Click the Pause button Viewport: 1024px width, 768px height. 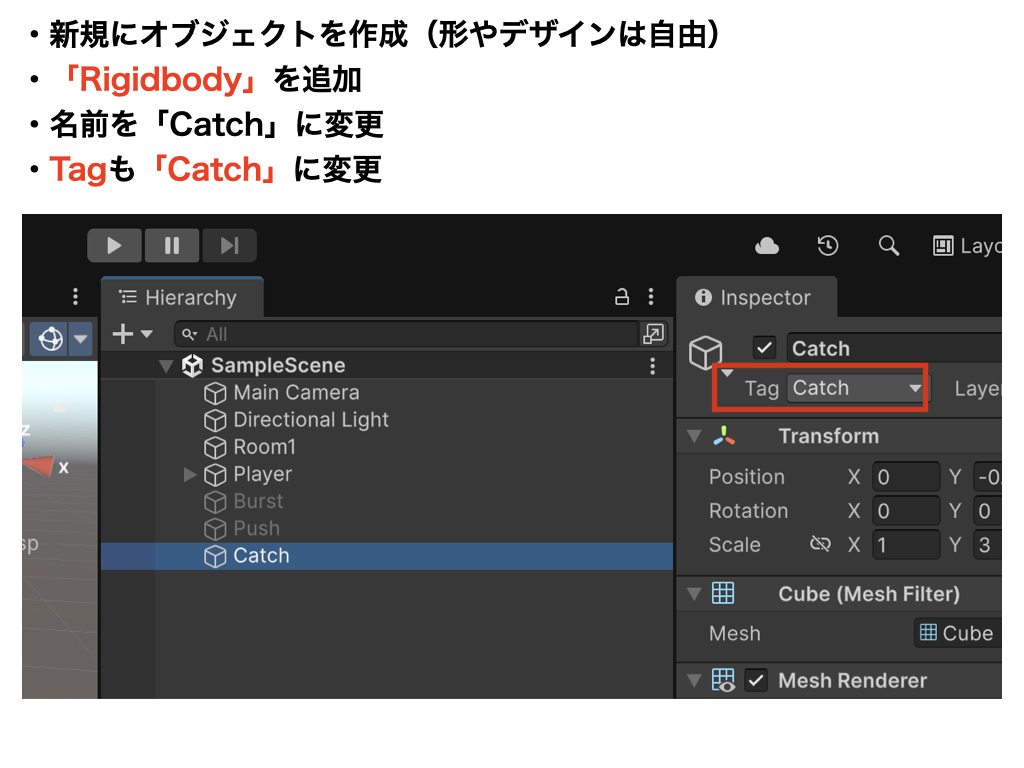tap(172, 246)
